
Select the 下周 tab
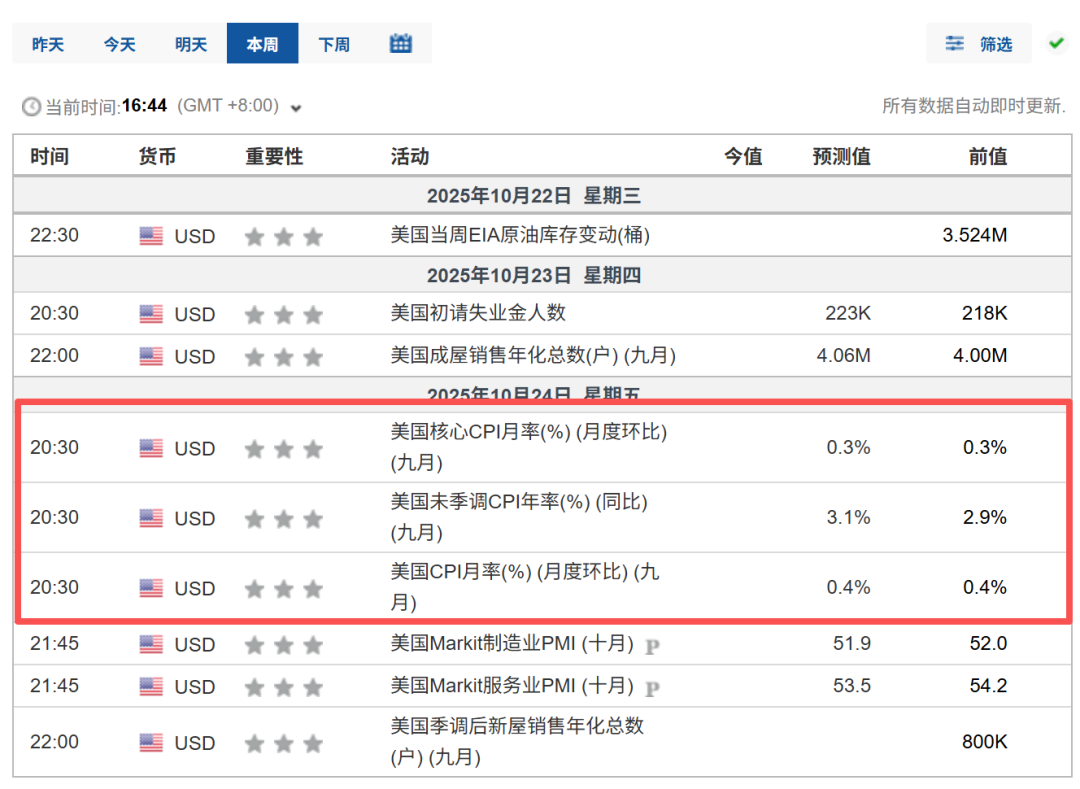point(334,44)
